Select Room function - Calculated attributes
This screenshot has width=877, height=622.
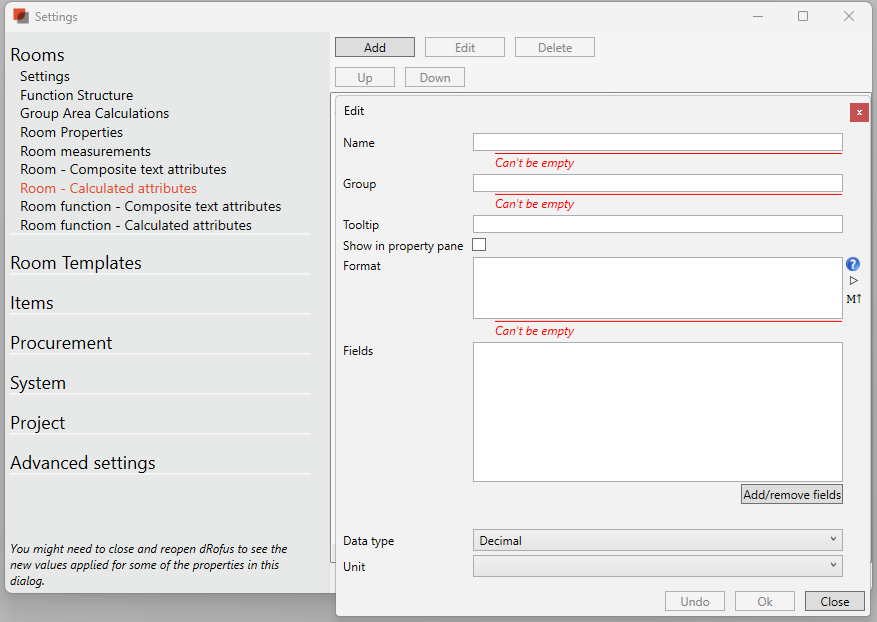pos(136,225)
